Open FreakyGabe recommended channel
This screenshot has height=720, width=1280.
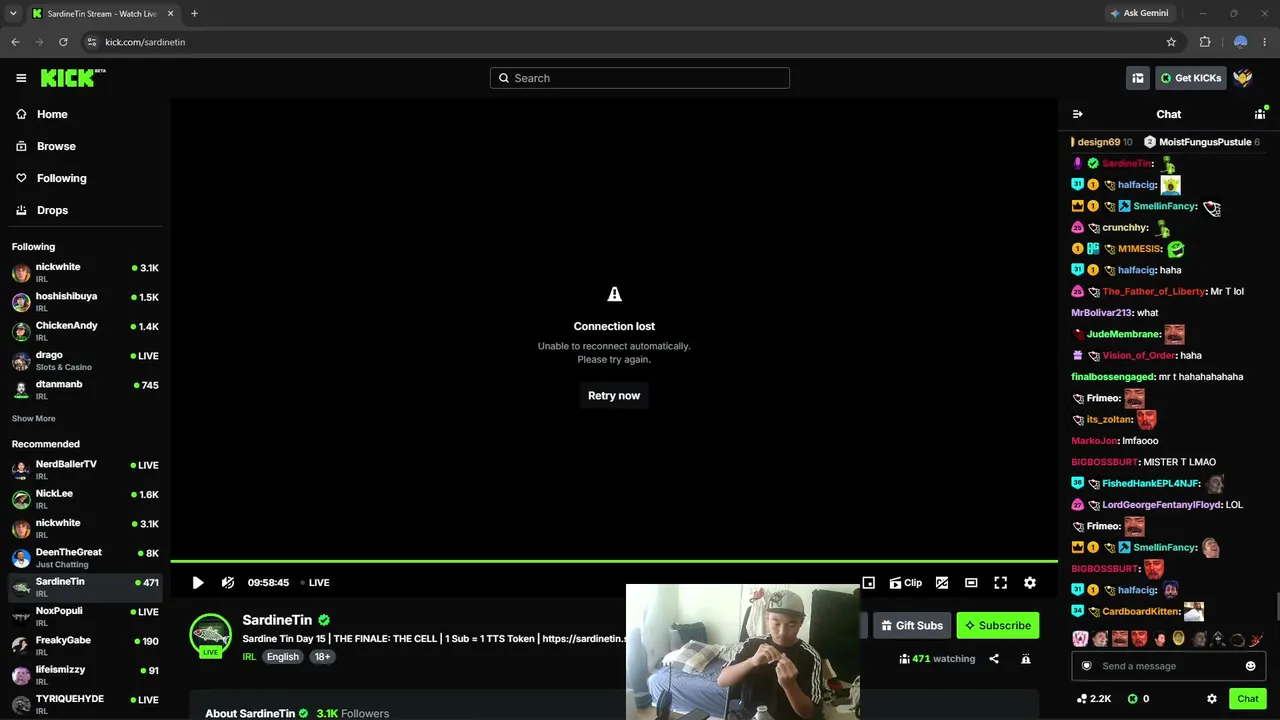pyautogui.click(x=84, y=646)
